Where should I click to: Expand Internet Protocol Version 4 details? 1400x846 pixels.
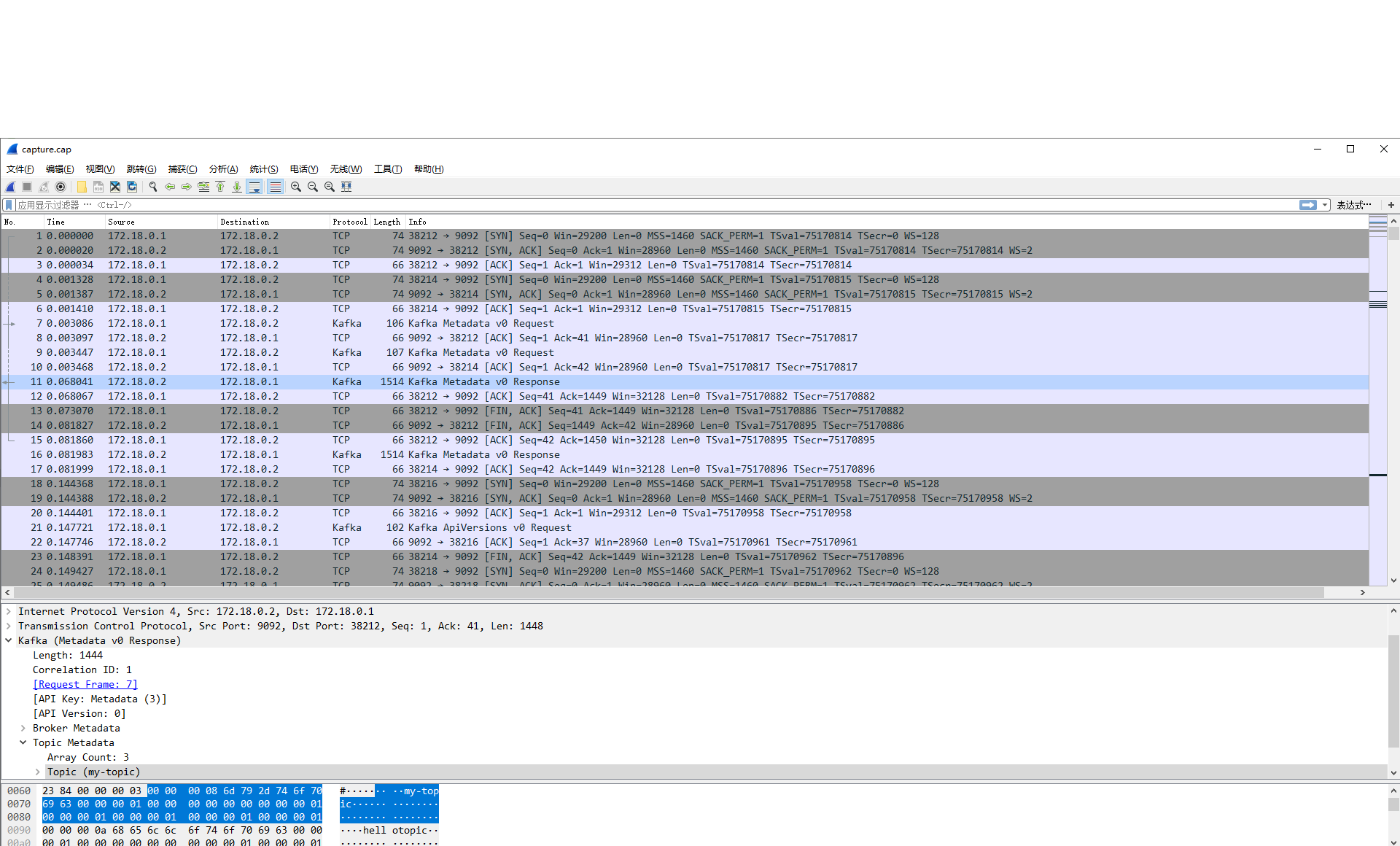[x=9, y=611]
